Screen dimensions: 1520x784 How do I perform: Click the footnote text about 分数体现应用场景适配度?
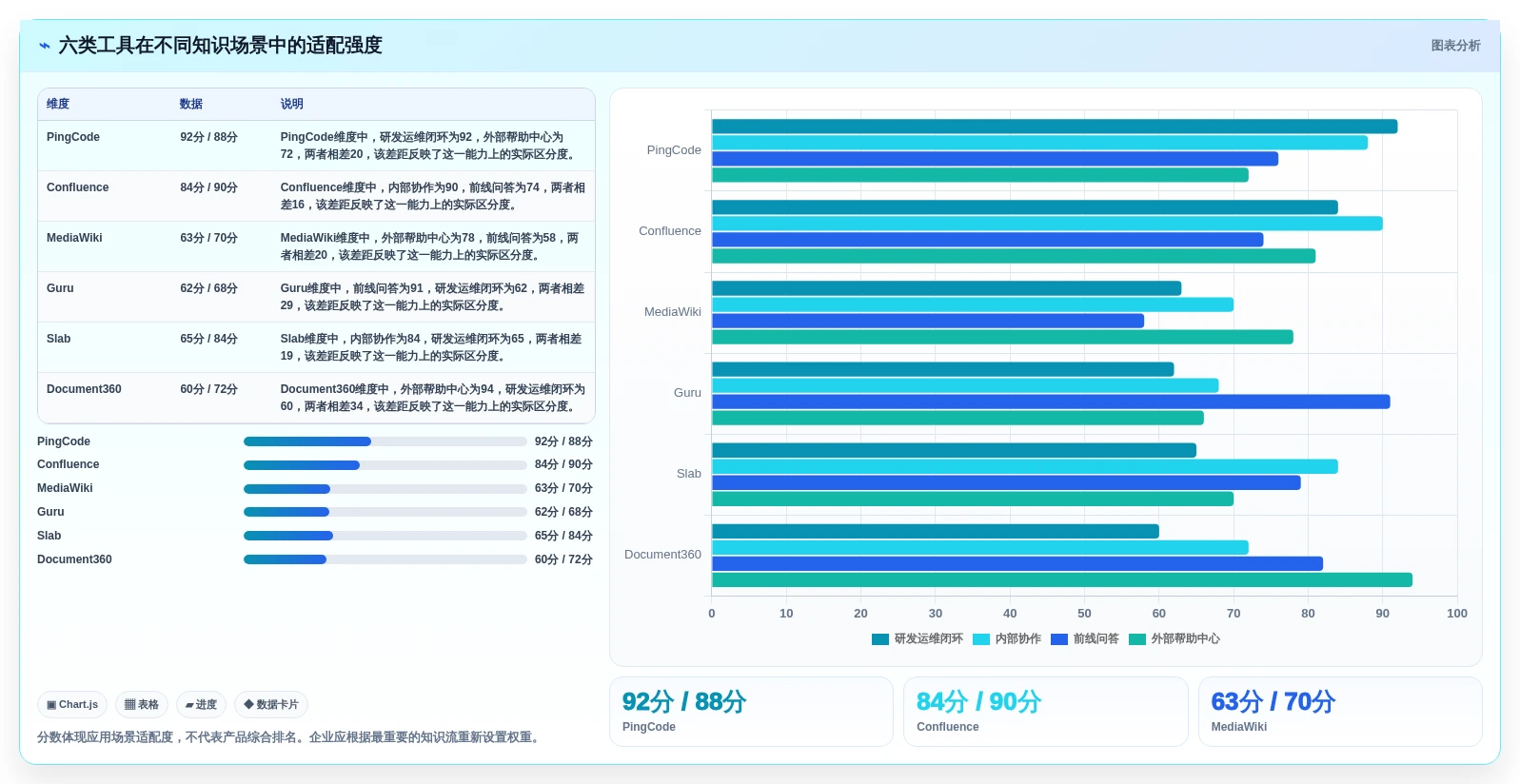290,737
